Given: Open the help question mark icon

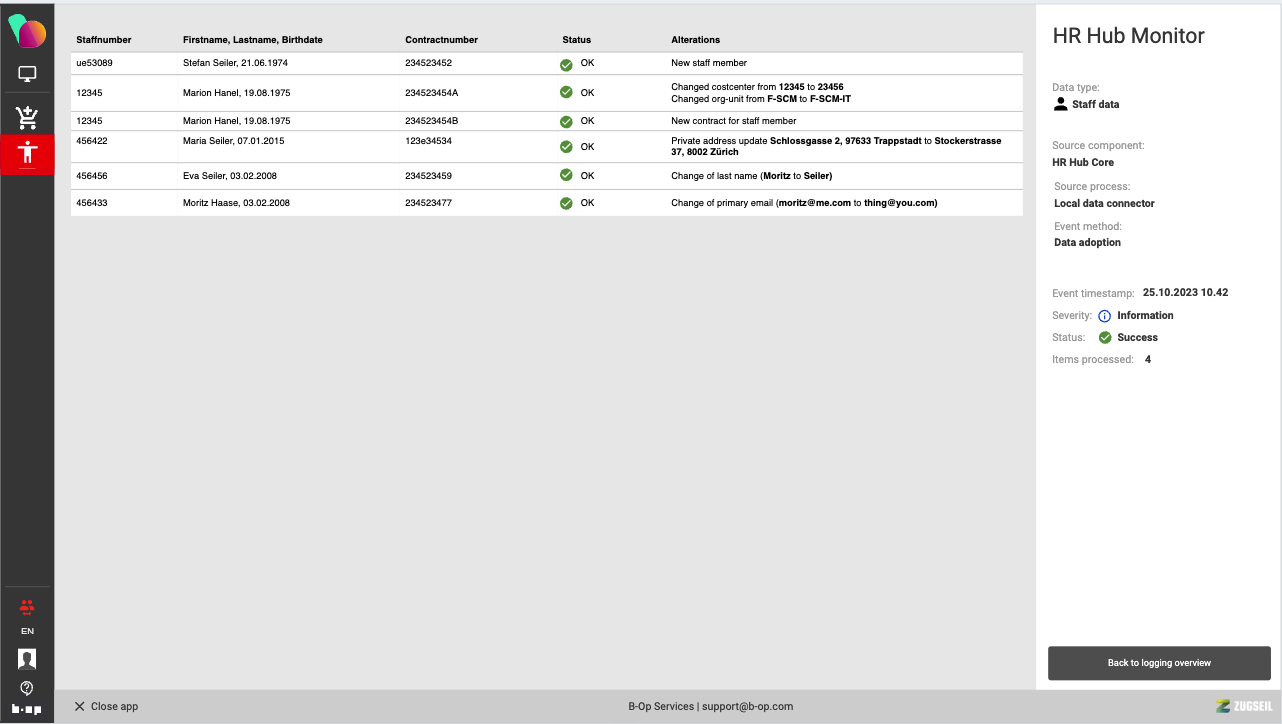Looking at the screenshot, I should 27,687.
